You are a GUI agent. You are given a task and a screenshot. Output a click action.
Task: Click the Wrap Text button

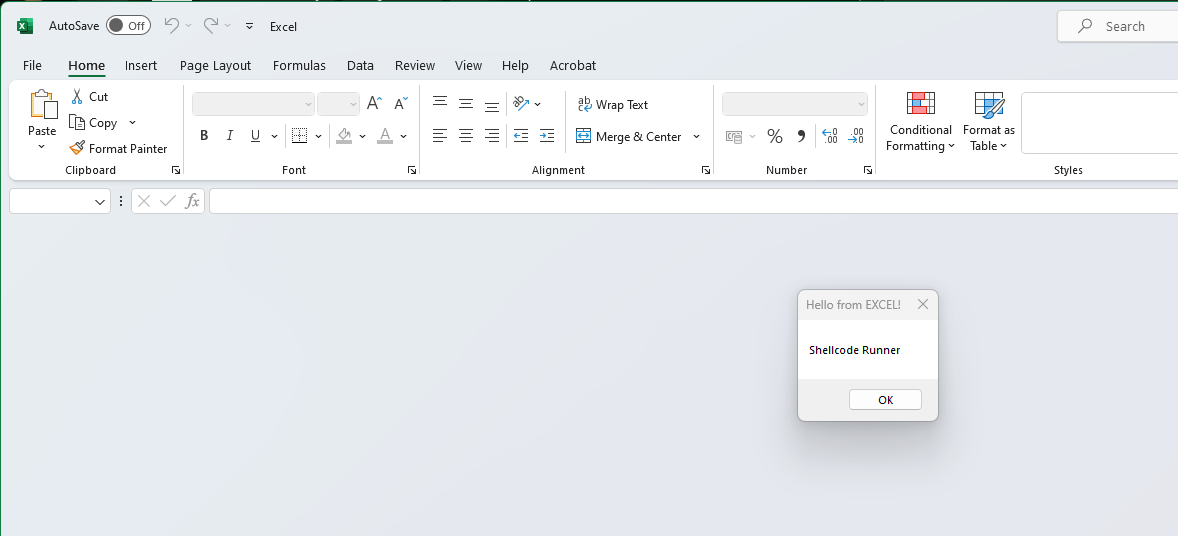612,105
